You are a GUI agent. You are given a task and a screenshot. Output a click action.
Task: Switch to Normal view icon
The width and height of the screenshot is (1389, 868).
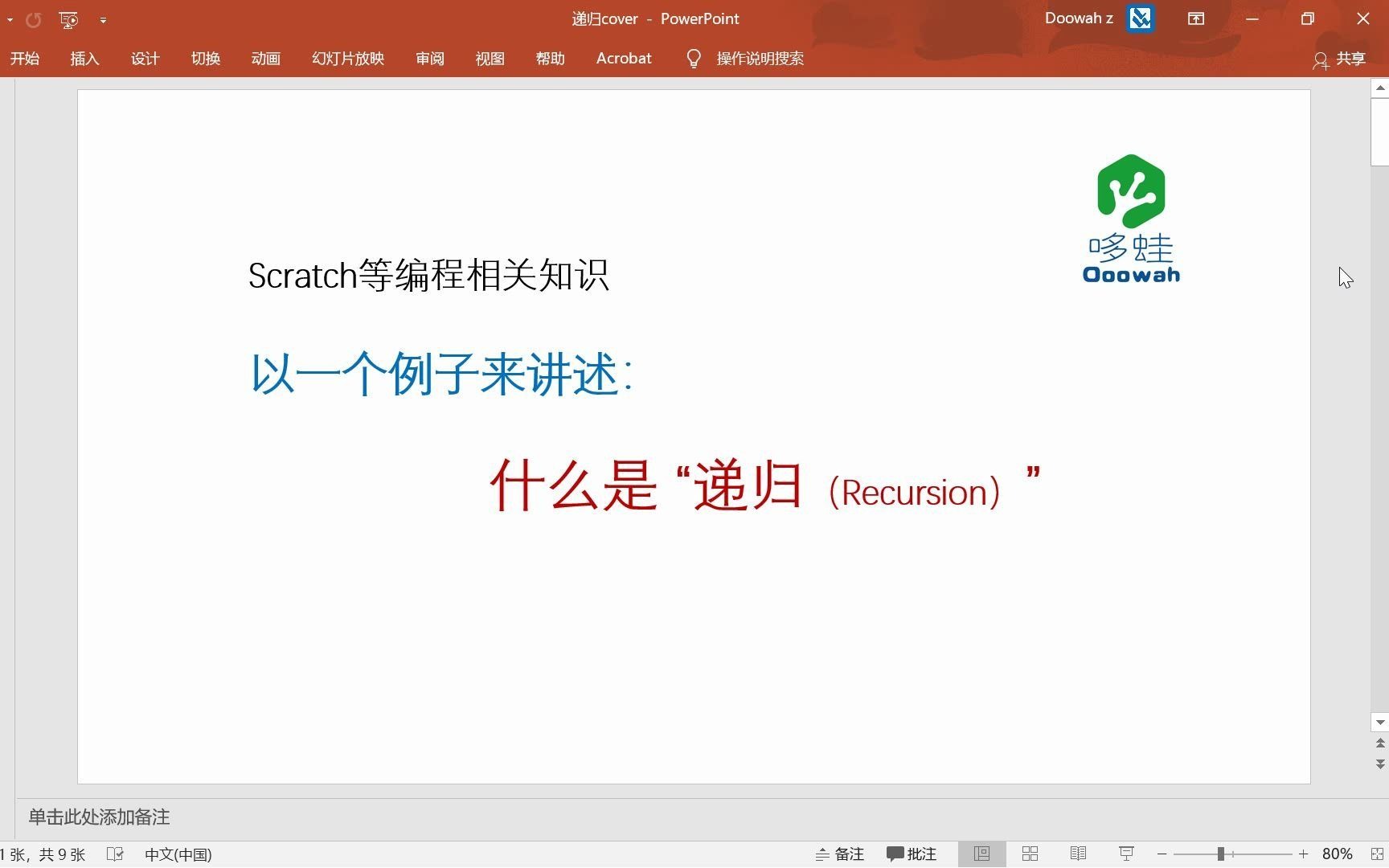981,854
